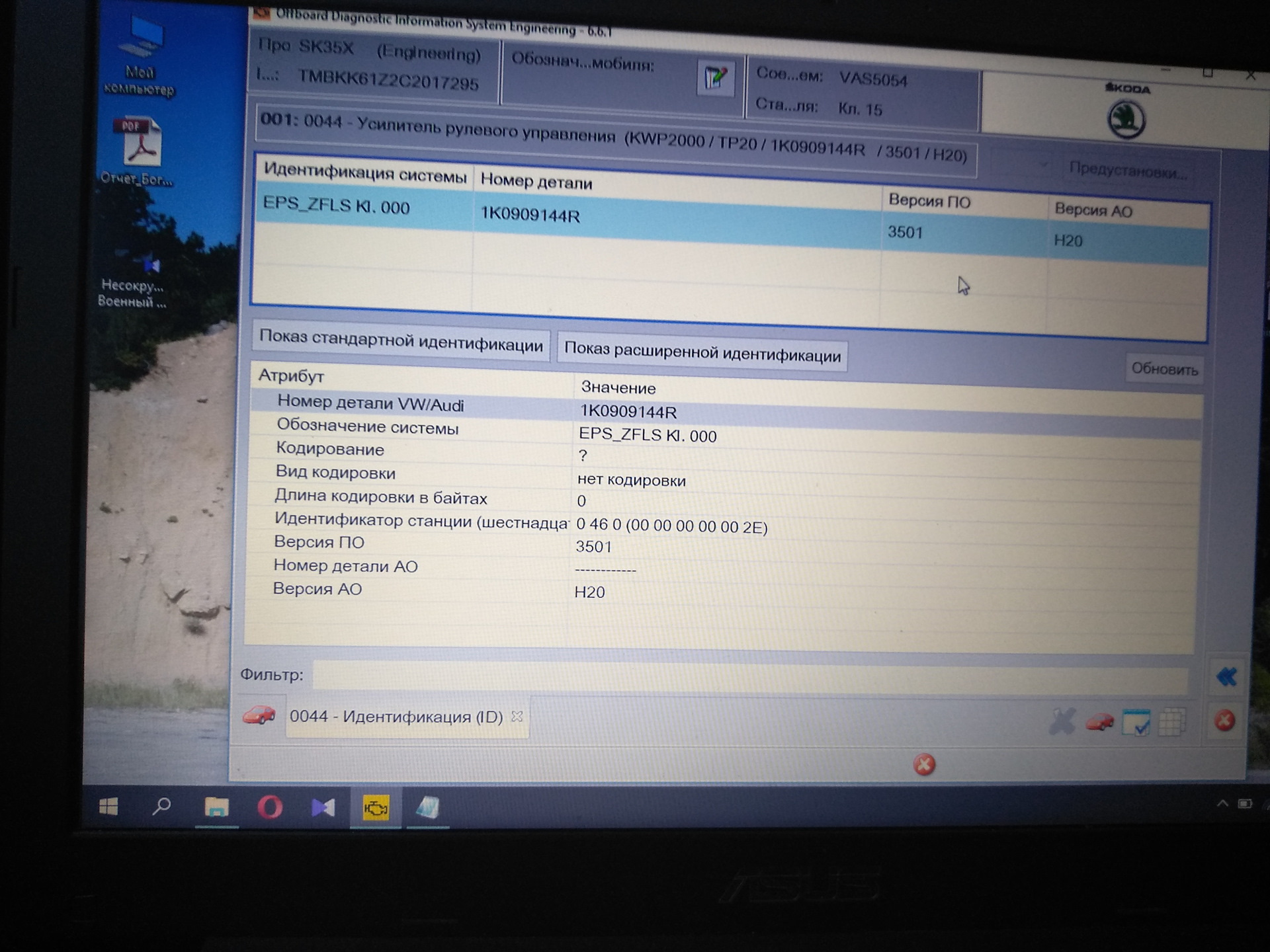
Task: Click the crossed wrench tools icon
Action: pos(1062,721)
